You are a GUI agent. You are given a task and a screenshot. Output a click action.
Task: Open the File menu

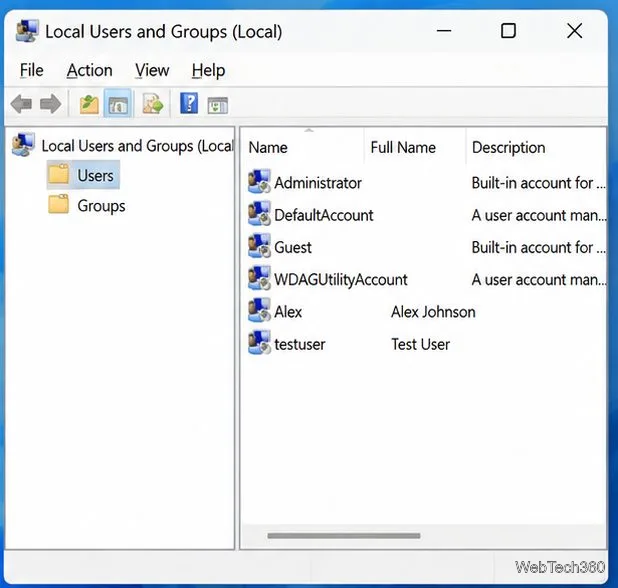click(32, 71)
